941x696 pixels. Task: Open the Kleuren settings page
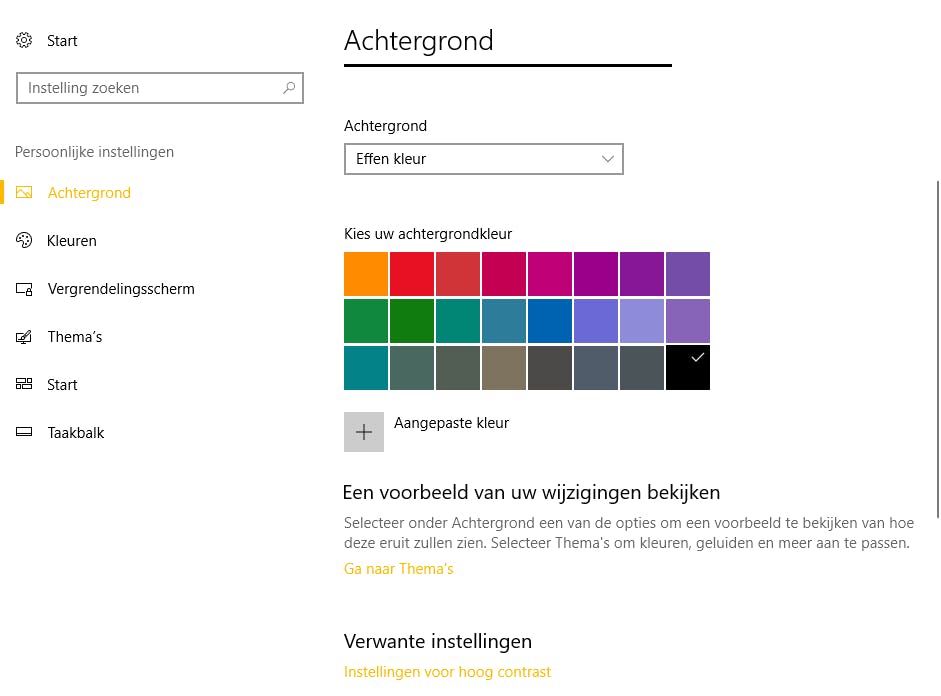click(x=72, y=241)
